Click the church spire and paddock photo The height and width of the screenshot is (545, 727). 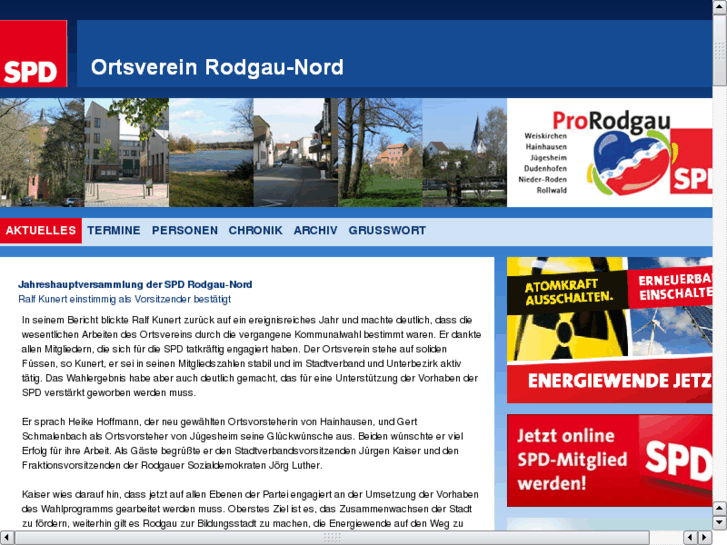point(465,153)
